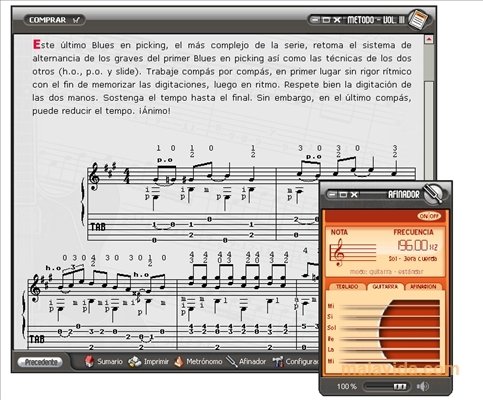Adjust the tuner volume slider

point(387,386)
